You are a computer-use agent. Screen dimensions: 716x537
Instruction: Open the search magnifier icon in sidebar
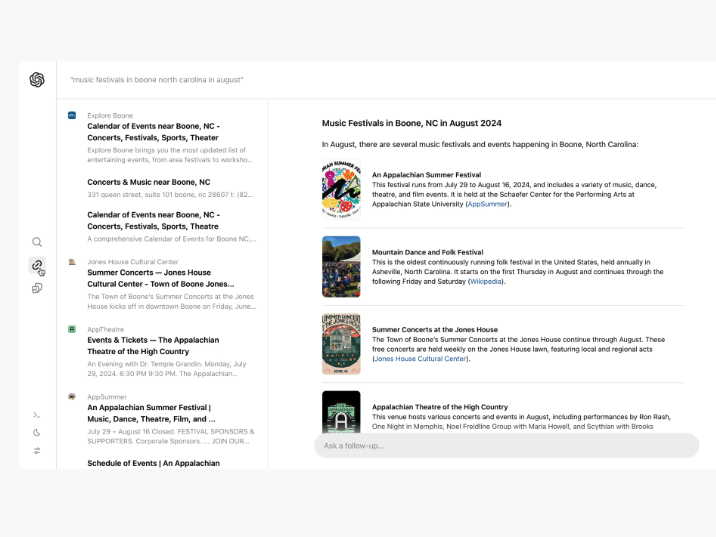pyautogui.click(x=37, y=242)
